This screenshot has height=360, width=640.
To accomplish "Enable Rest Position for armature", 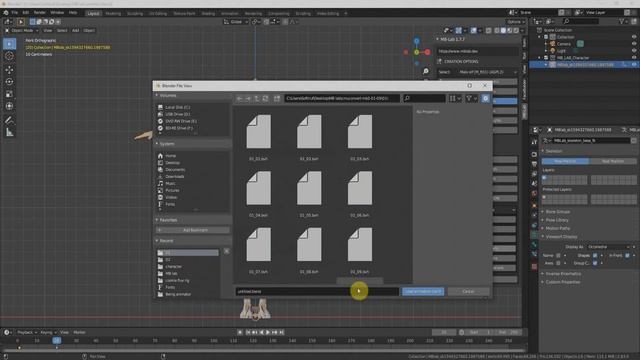I will click(613, 161).
